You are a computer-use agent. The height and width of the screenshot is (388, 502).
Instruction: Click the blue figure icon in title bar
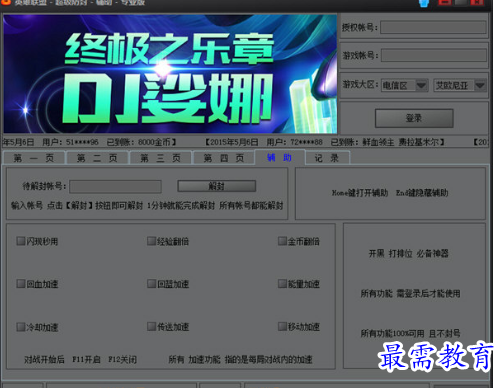(424, 3)
